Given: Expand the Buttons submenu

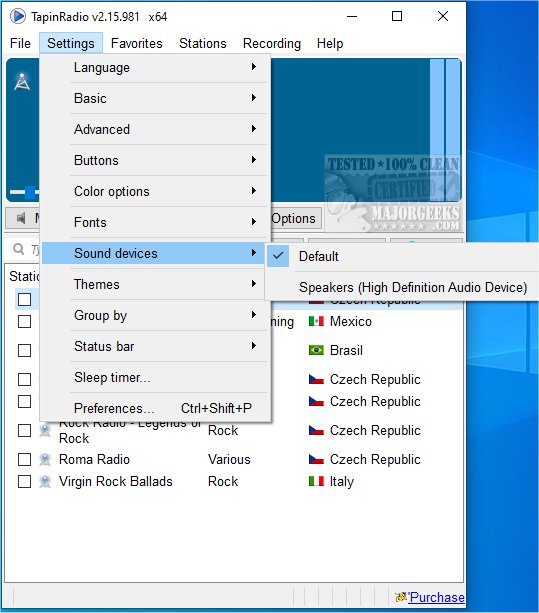Looking at the screenshot, I should [x=155, y=160].
